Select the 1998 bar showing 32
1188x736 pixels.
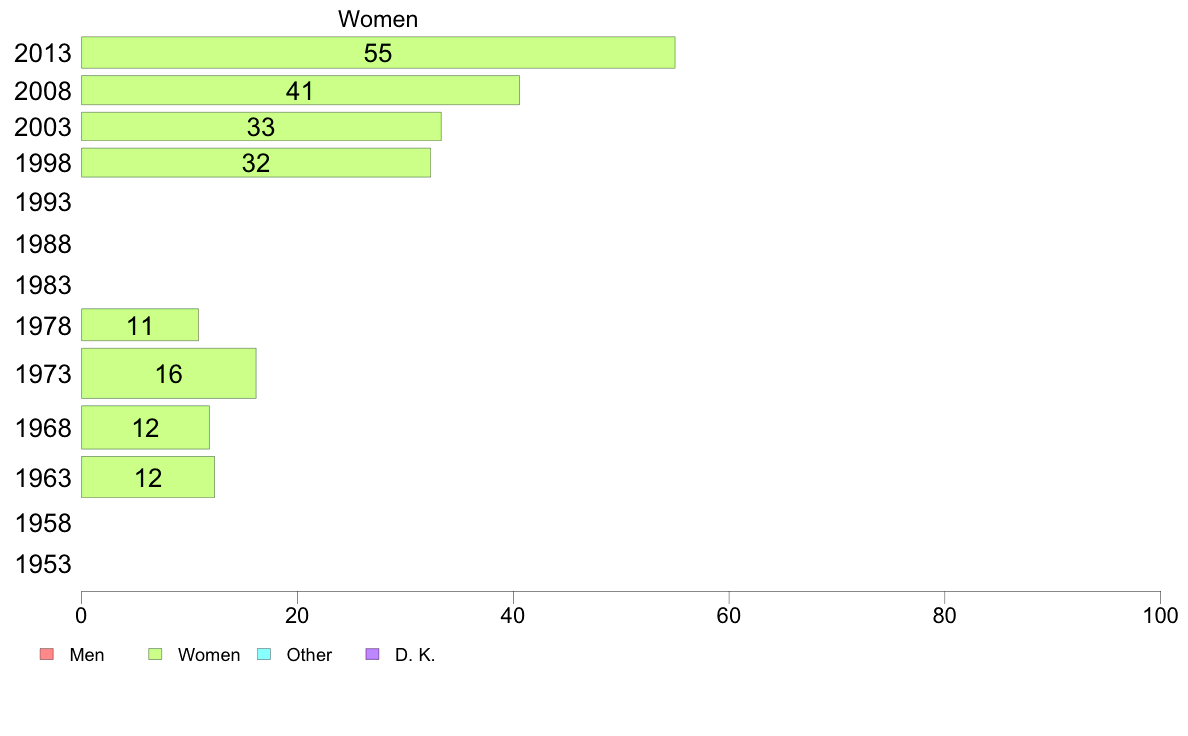pos(256,163)
